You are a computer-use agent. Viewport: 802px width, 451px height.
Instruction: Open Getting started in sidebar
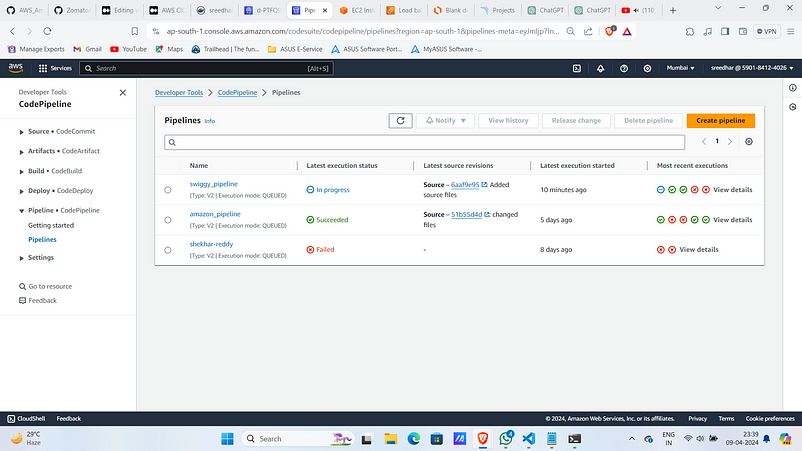[x=51, y=226]
